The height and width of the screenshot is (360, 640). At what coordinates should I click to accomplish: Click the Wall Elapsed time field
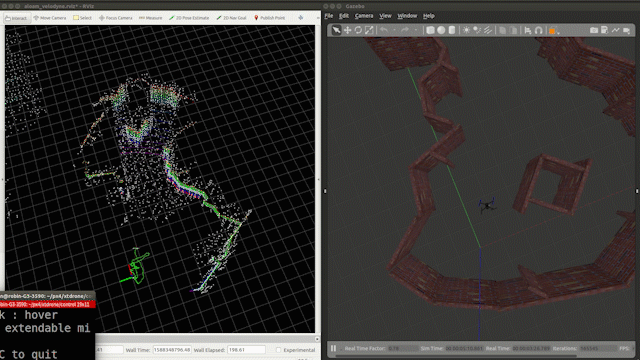pyautogui.click(x=246, y=350)
